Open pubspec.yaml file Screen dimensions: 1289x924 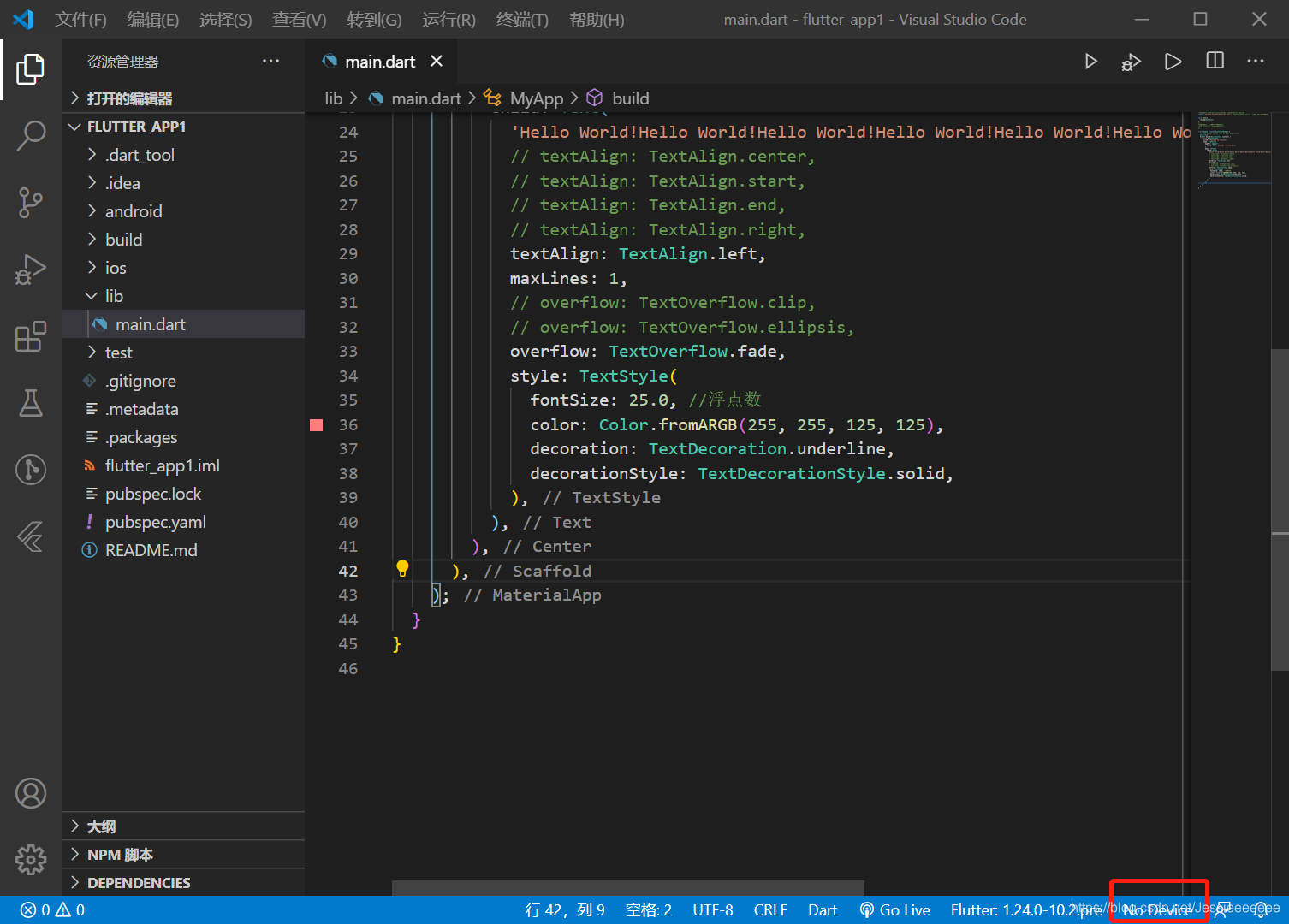[184, 522]
